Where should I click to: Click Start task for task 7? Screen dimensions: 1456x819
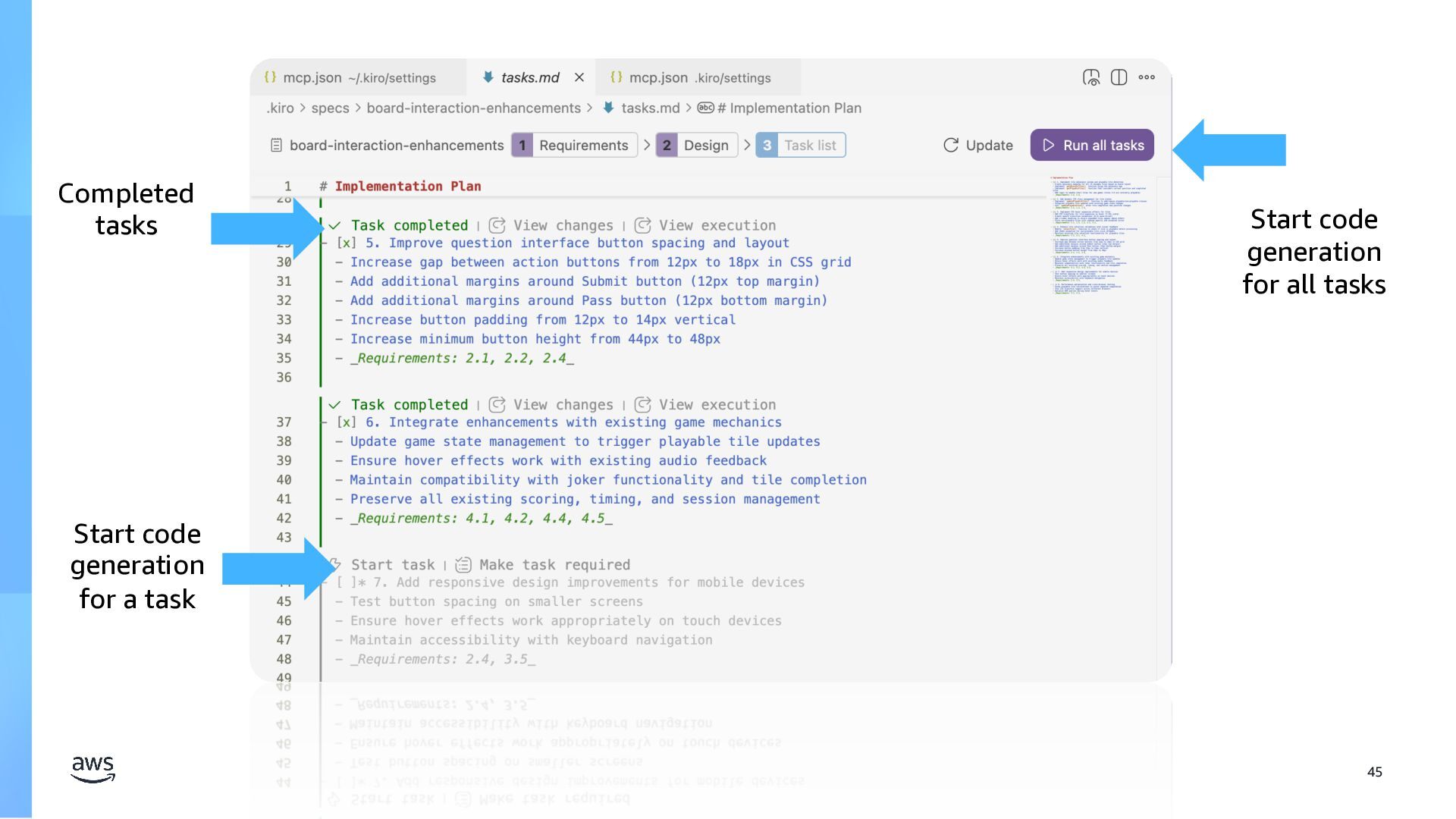[x=392, y=565]
